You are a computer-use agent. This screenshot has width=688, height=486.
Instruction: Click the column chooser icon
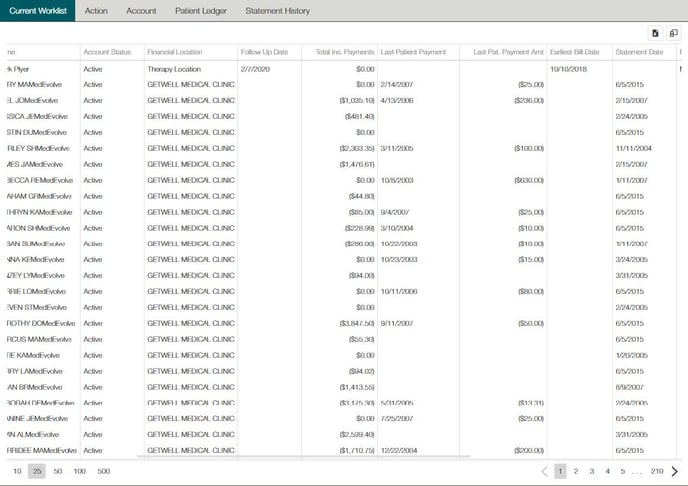[674, 33]
